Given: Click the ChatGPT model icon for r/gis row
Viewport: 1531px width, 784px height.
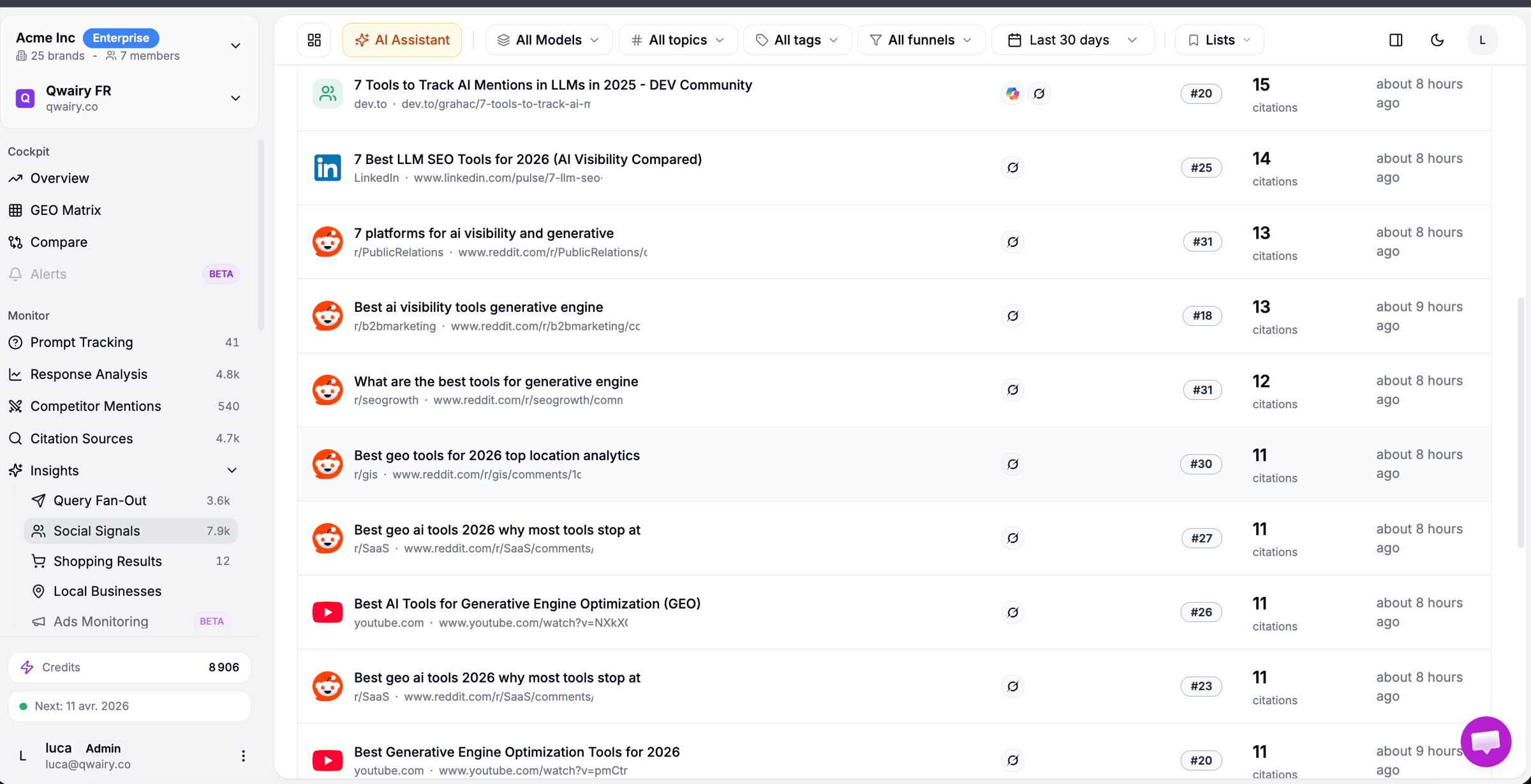Looking at the screenshot, I should click(x=1012, y=464).
